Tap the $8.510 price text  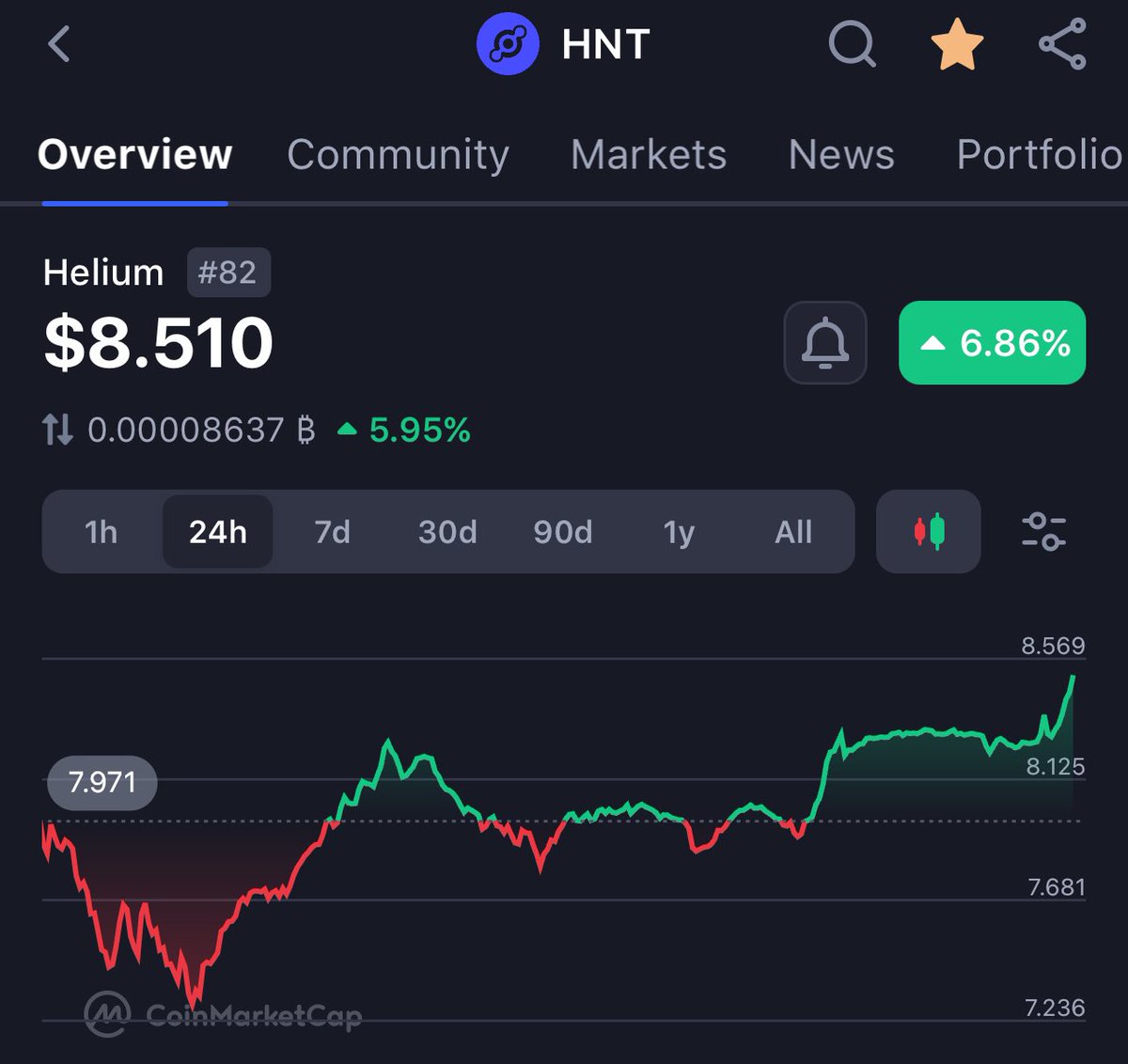pyautogui.click(x=159, y=342)
